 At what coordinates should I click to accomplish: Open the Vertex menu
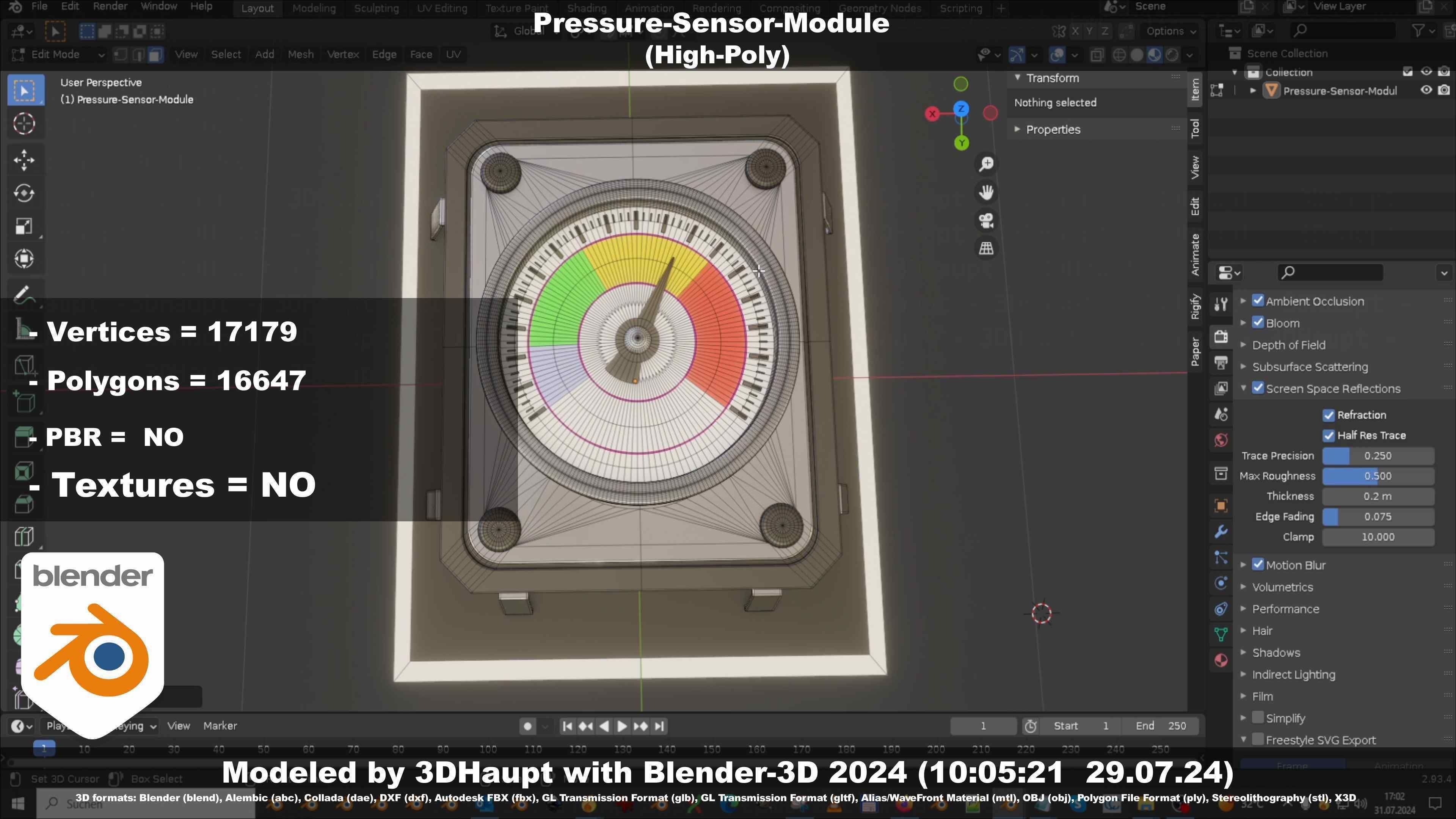pos(343,55)
